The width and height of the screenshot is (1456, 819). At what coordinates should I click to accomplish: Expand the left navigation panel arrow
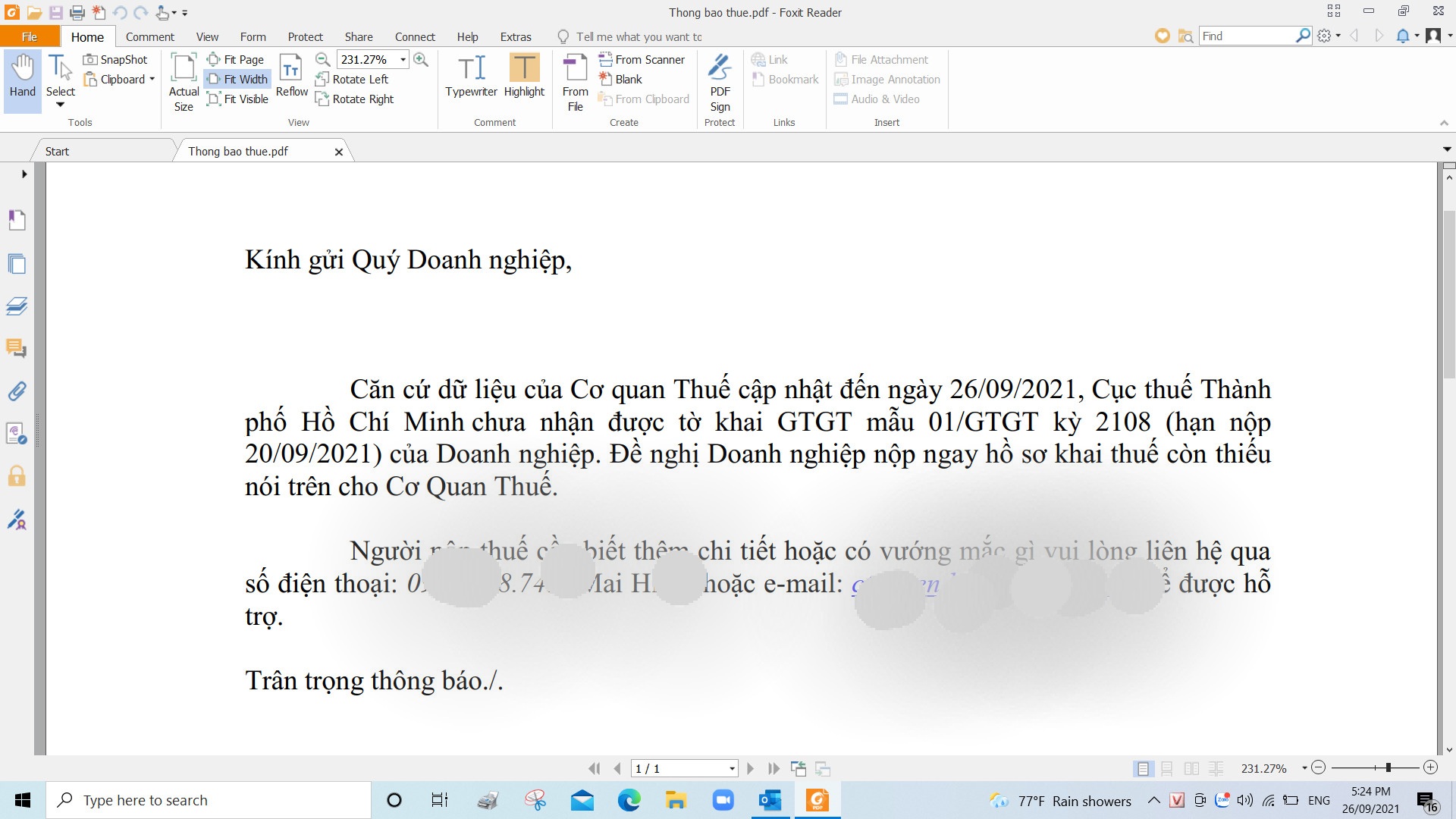24,174
